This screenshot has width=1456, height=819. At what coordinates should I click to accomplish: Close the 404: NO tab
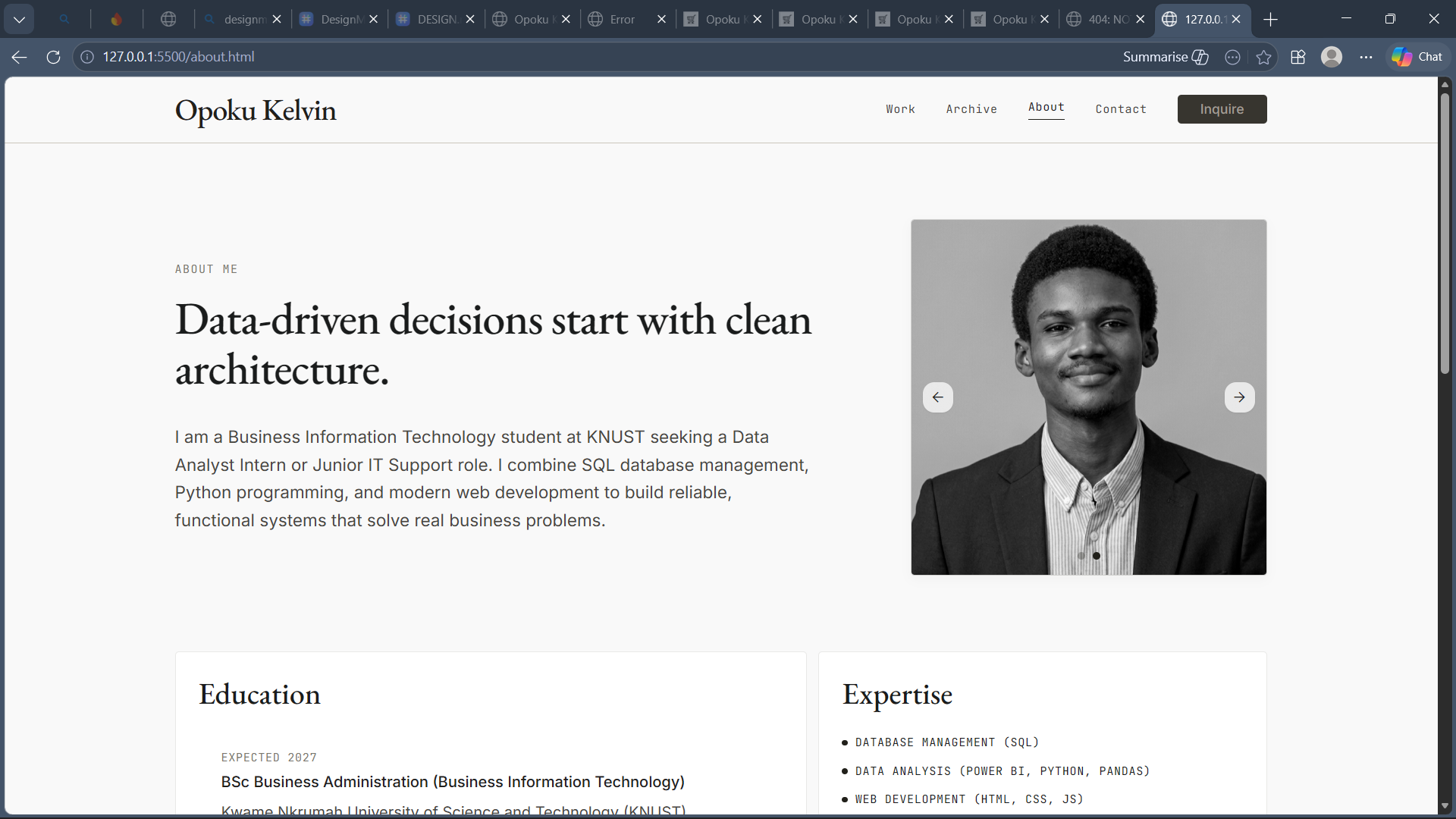[1141, 20]
